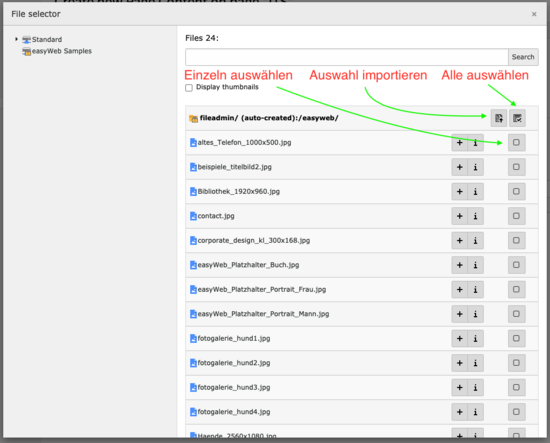Show info for easyWeb_Platzhalter_Portrait_Mann.jpg
The image size is (550, 443).
coord(476,314)
